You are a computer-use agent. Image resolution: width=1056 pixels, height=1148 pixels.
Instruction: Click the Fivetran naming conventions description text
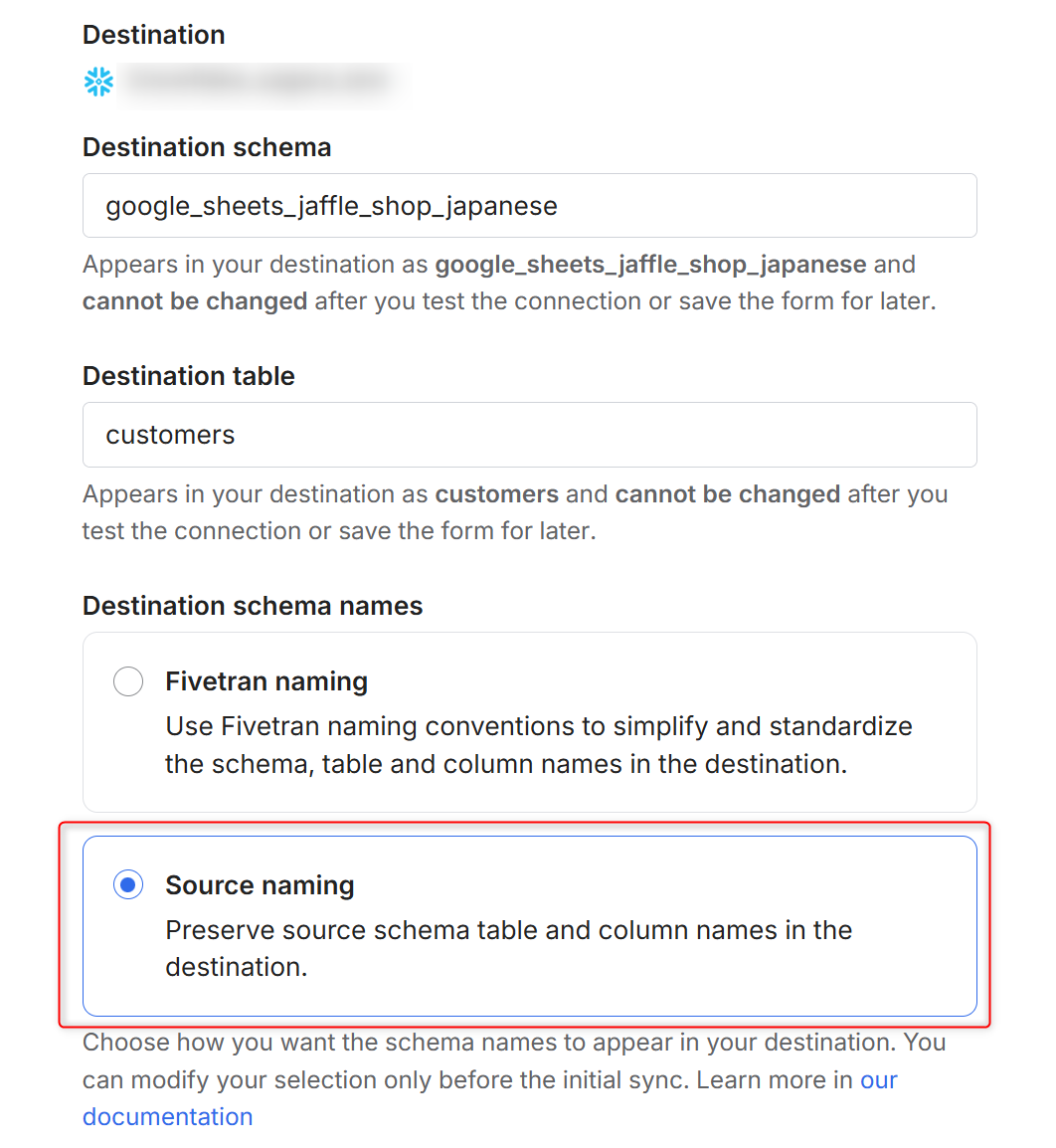click(538, 745)
